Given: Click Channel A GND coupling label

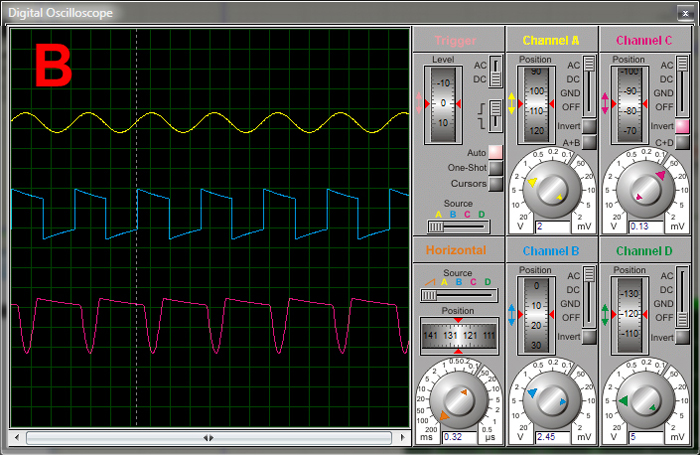Looking at the screenshot, I should tap(570, 93).
